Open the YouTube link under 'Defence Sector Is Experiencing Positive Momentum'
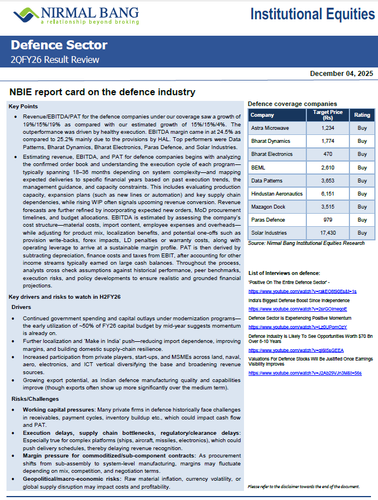378x500 pixels. (x=298, y=327)
